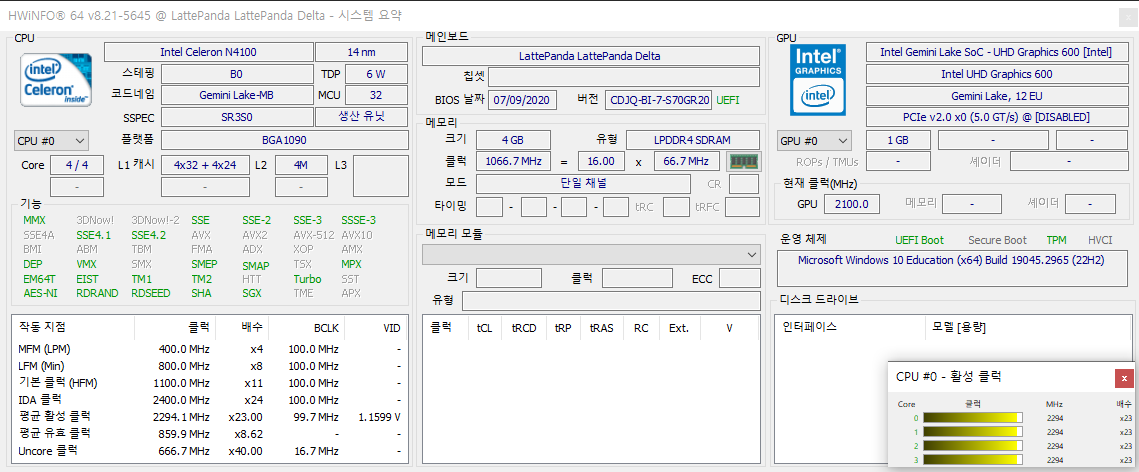Click the Turbo feature label

(307, 279)
